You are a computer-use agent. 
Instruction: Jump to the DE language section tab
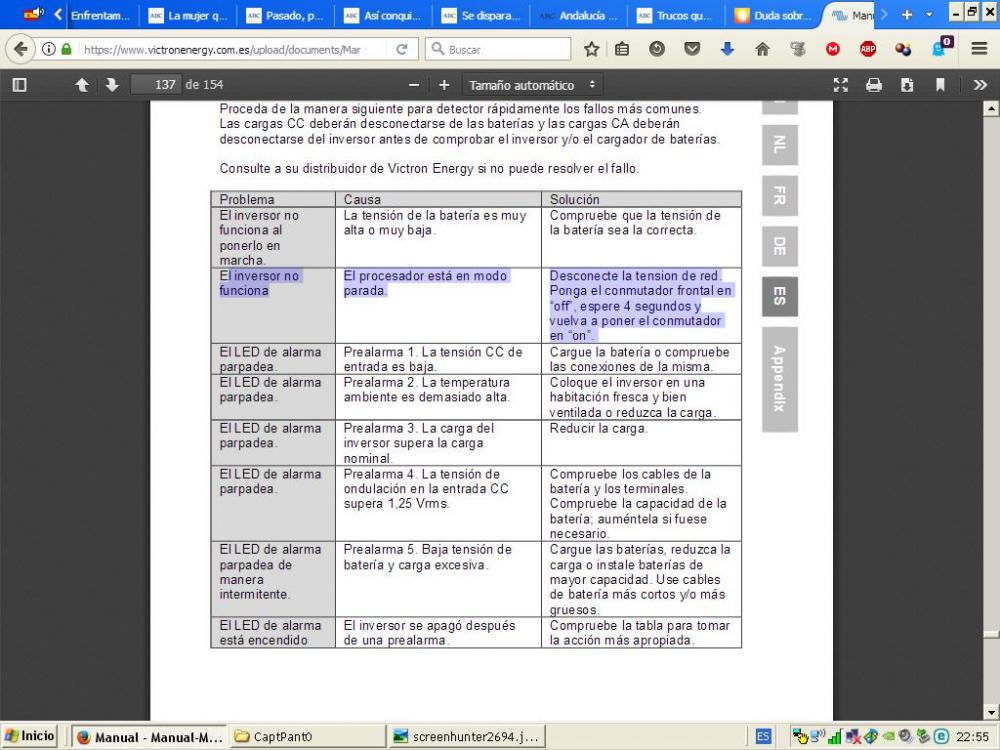779,246
